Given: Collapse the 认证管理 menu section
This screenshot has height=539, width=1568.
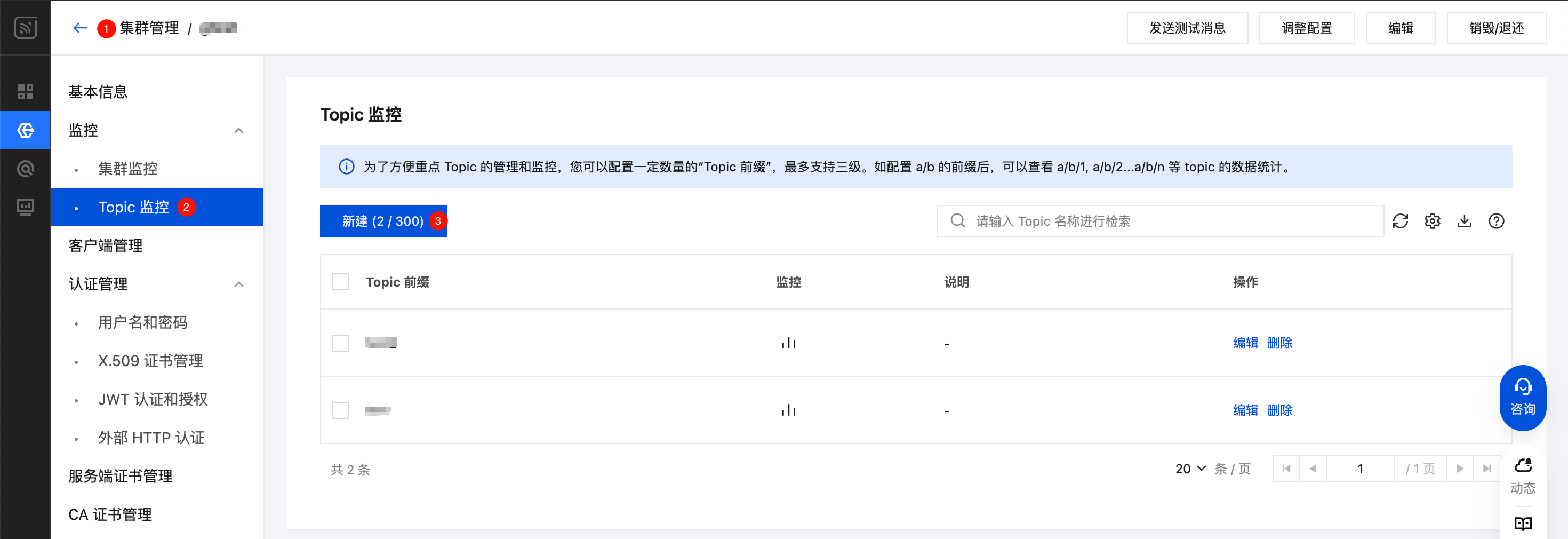Looking at the screenshot, I should coord(239,284).
